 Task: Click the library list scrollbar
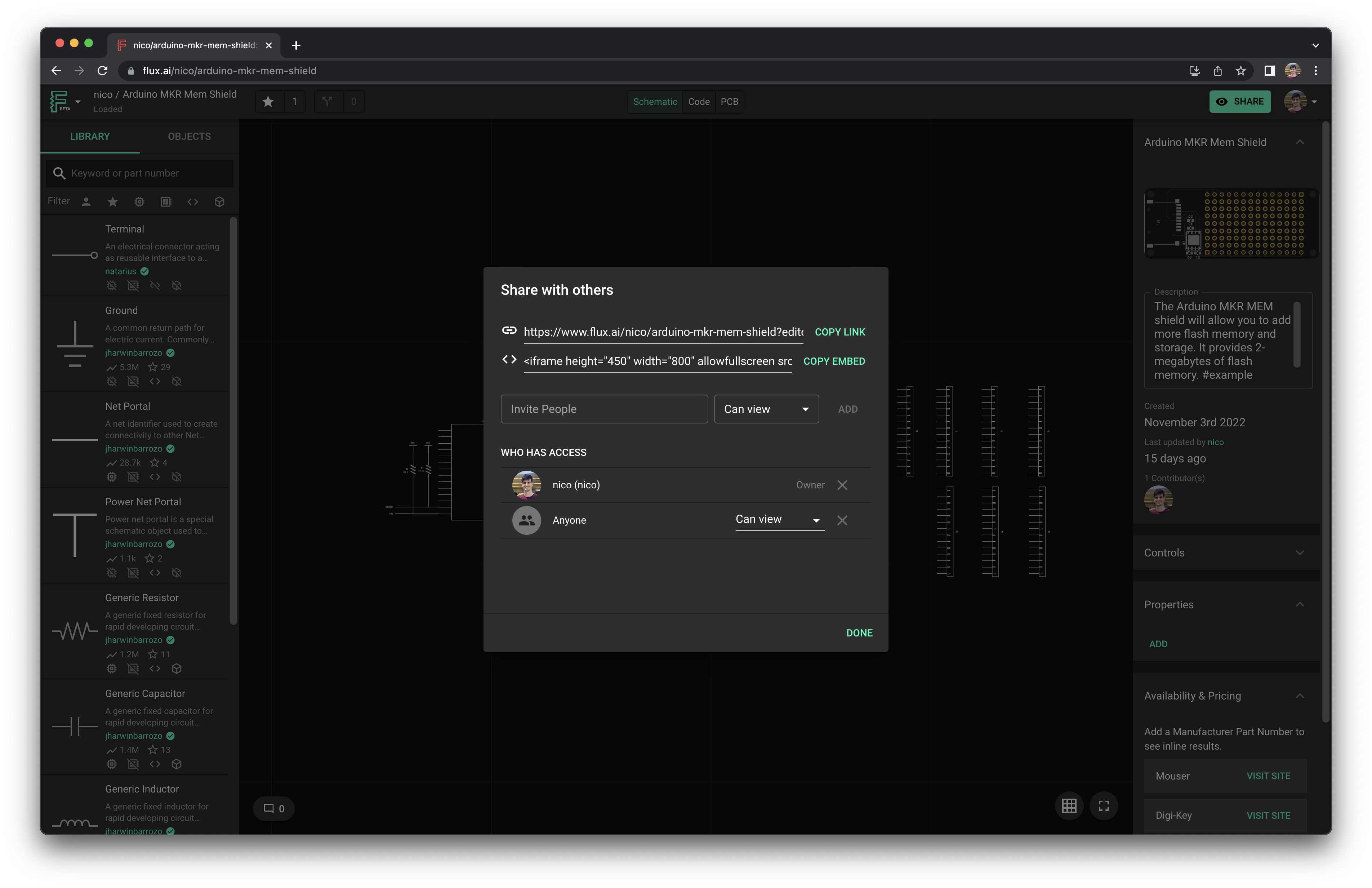(233, 421)
